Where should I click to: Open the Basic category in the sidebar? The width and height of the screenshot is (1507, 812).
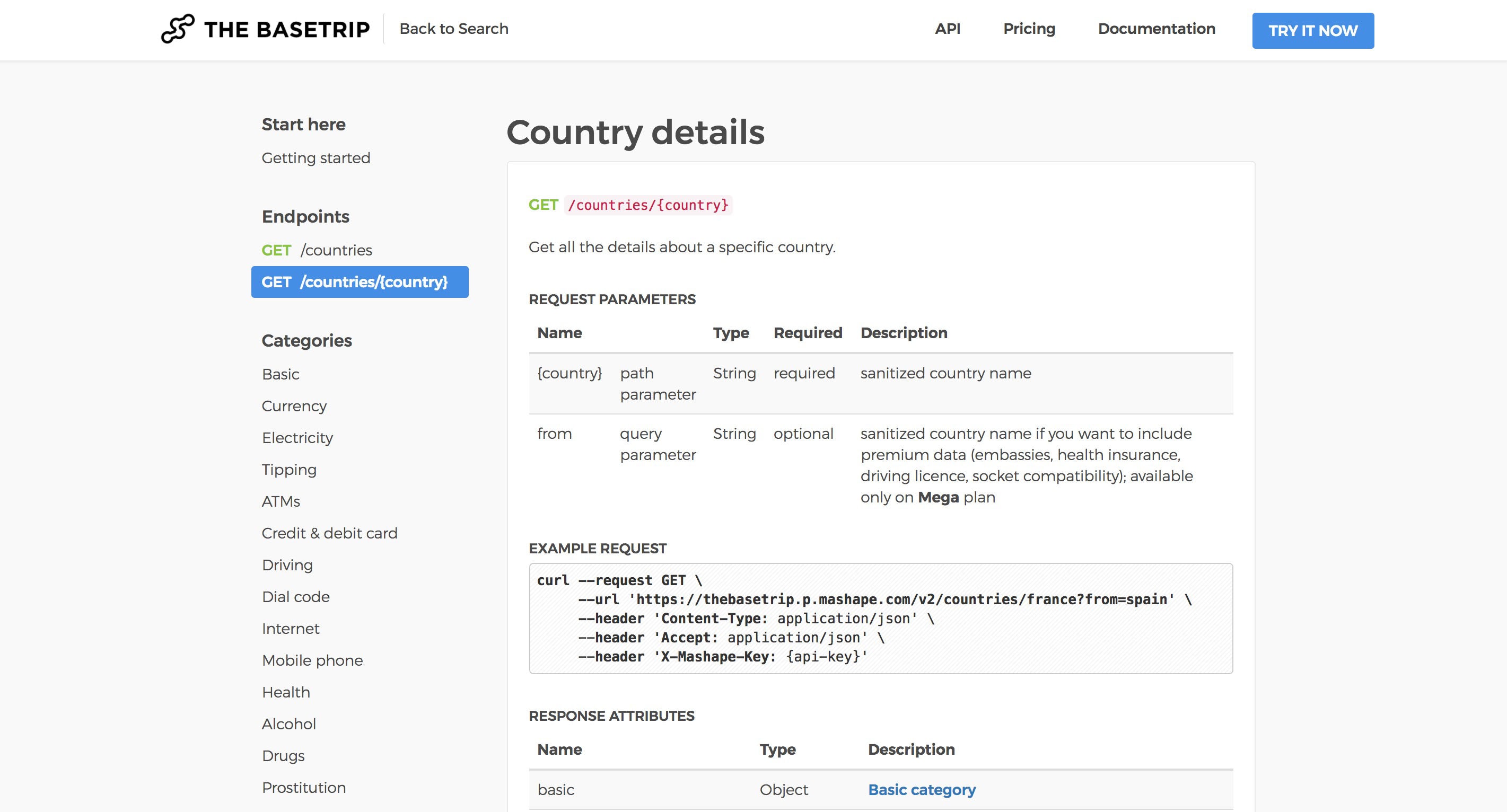[x=280, y=374]
